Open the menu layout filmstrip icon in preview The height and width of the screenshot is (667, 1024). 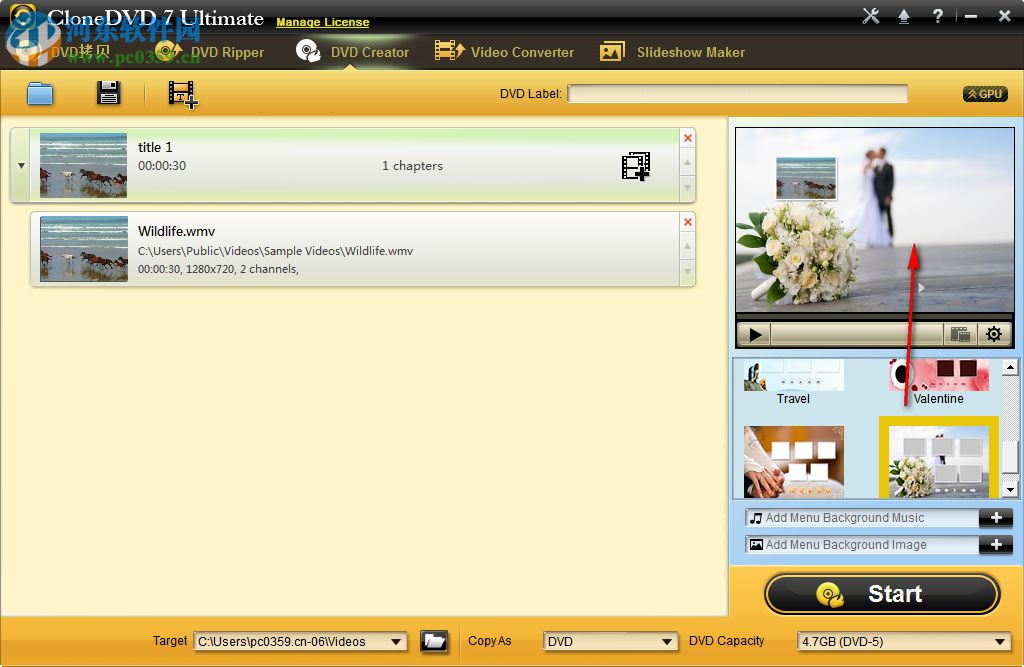960,335
